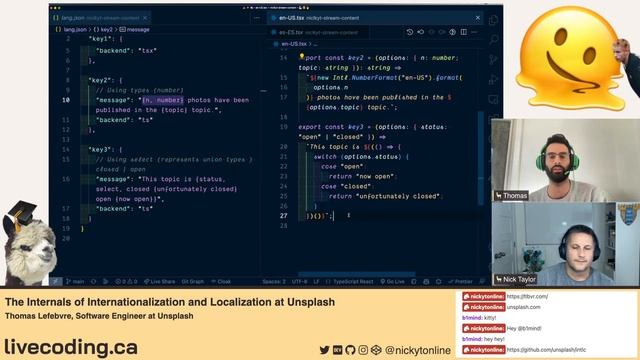Open Run and Debug activity bar icon
640x360 pixels.
pos(493,79)
